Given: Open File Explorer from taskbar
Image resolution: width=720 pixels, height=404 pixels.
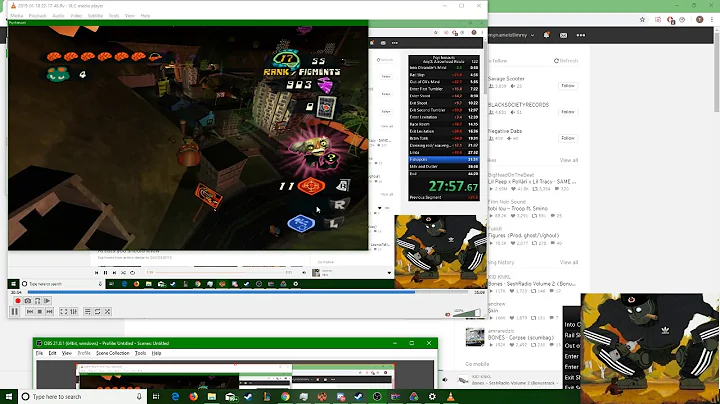Looking at the screenshot, I should click(212, 396).
